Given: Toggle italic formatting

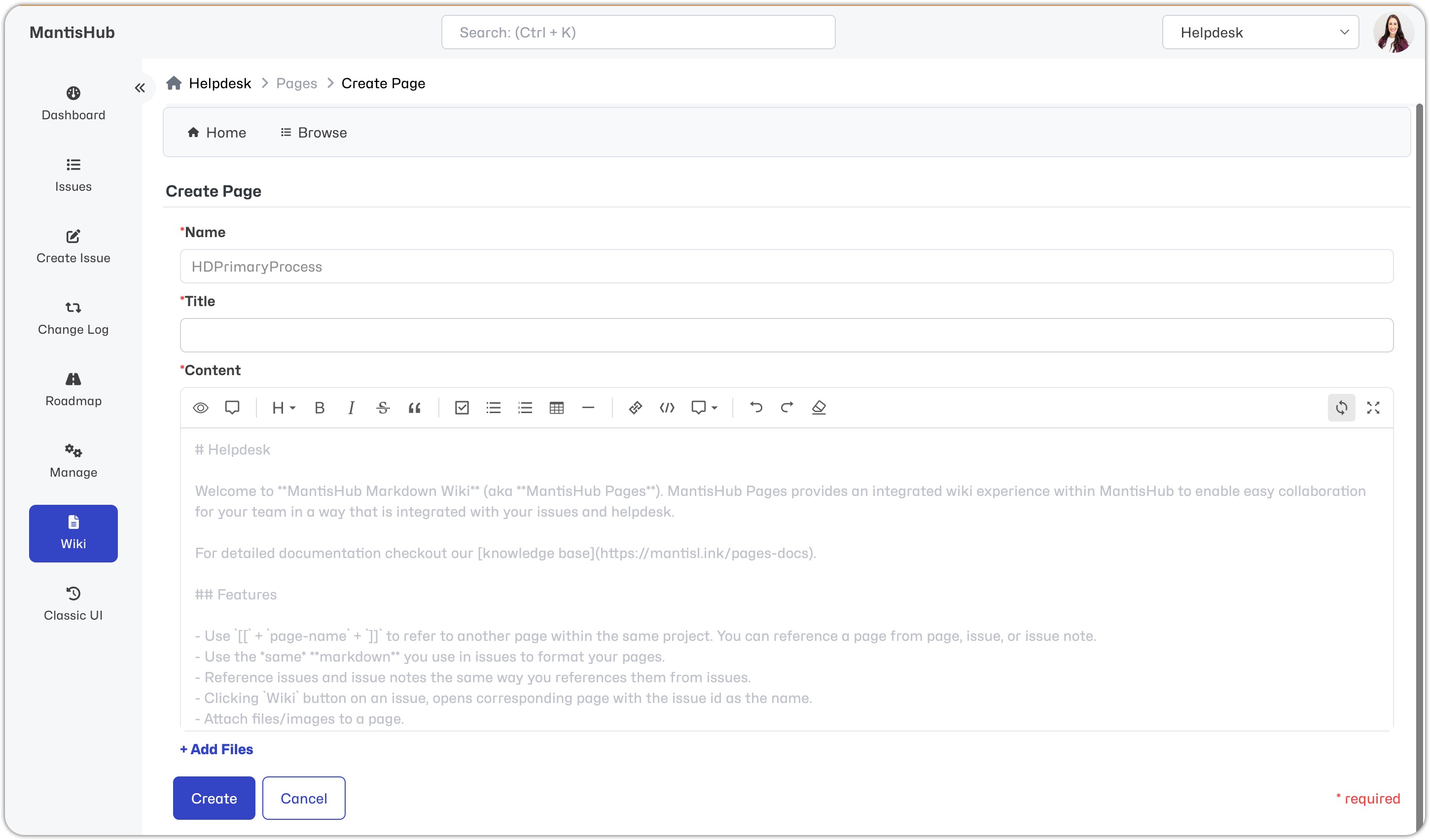Looking at the screenshot, I should pos(351,408).
